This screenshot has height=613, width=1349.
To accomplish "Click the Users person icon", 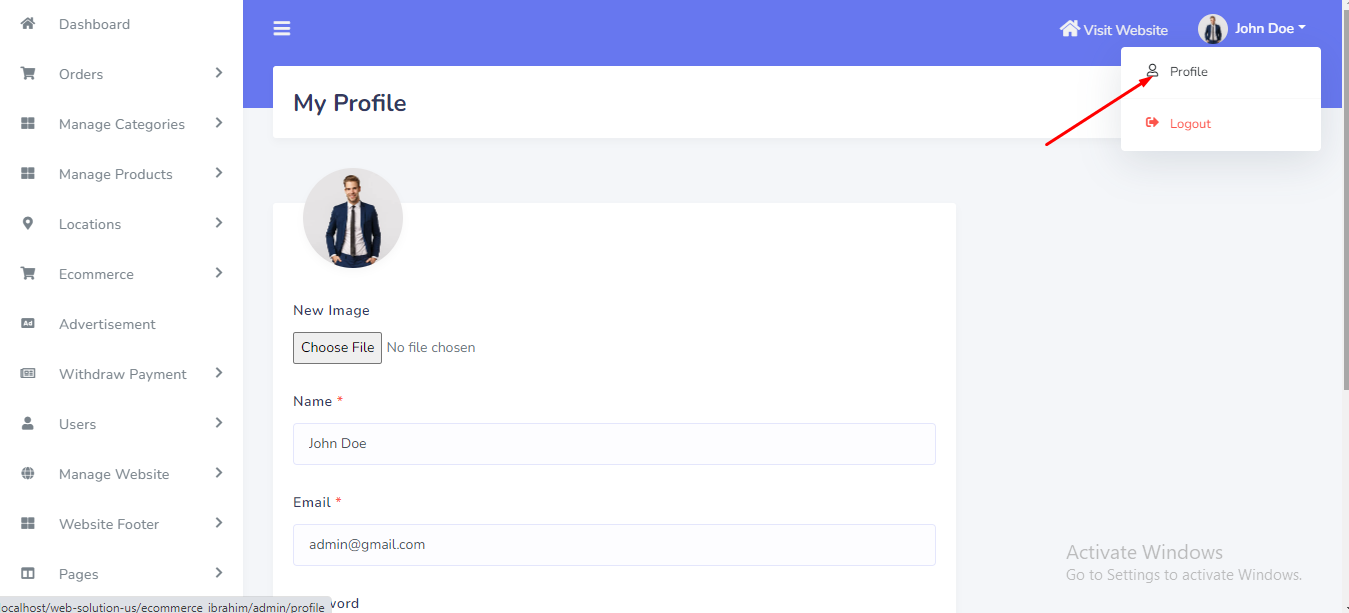I will pyautogui.click(x=28, y=423).
